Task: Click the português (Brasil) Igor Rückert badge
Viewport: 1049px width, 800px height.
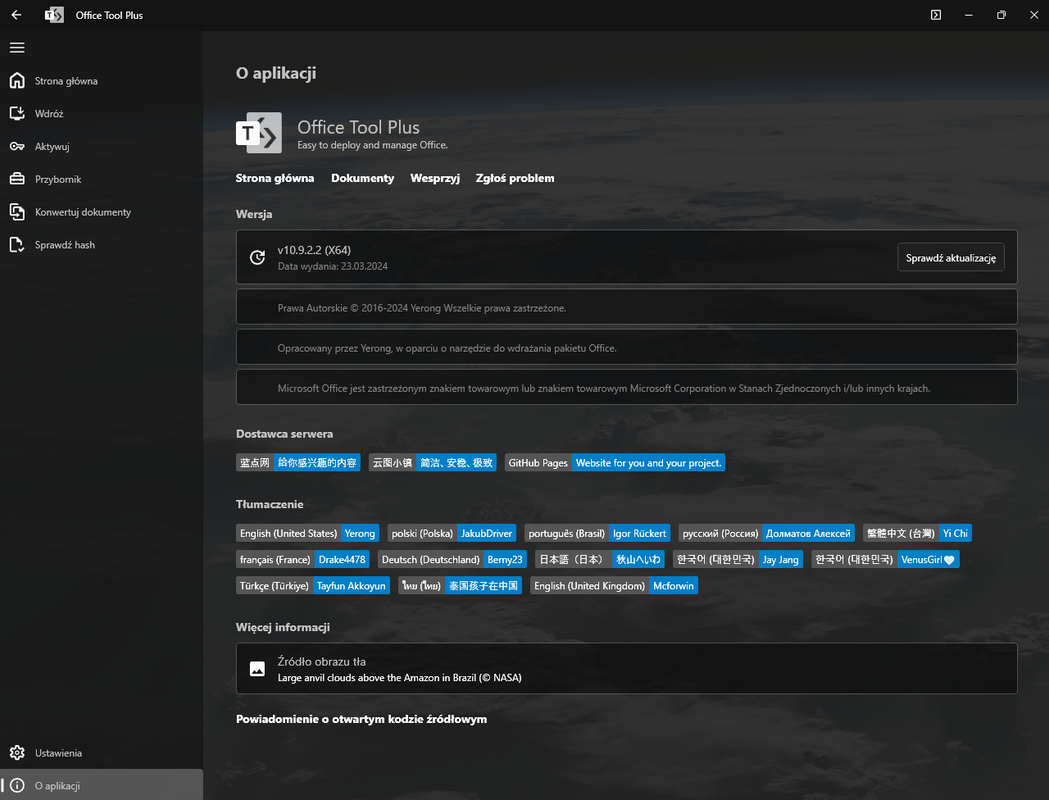Action: click(597, 533)
